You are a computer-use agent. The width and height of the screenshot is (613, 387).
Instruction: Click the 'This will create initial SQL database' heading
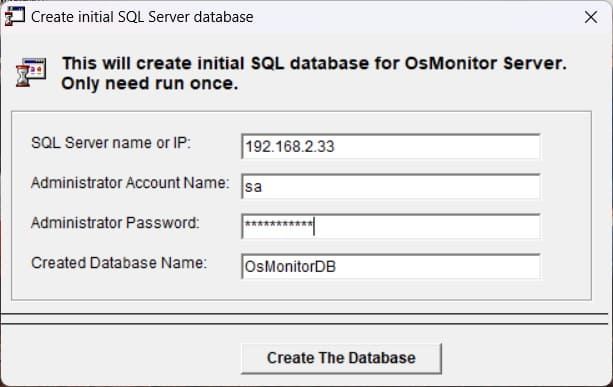314,73
